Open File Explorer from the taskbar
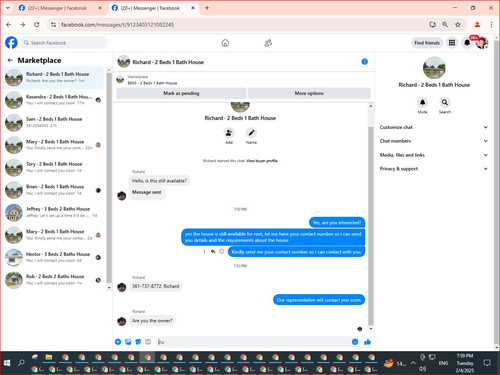 [49, 357]
